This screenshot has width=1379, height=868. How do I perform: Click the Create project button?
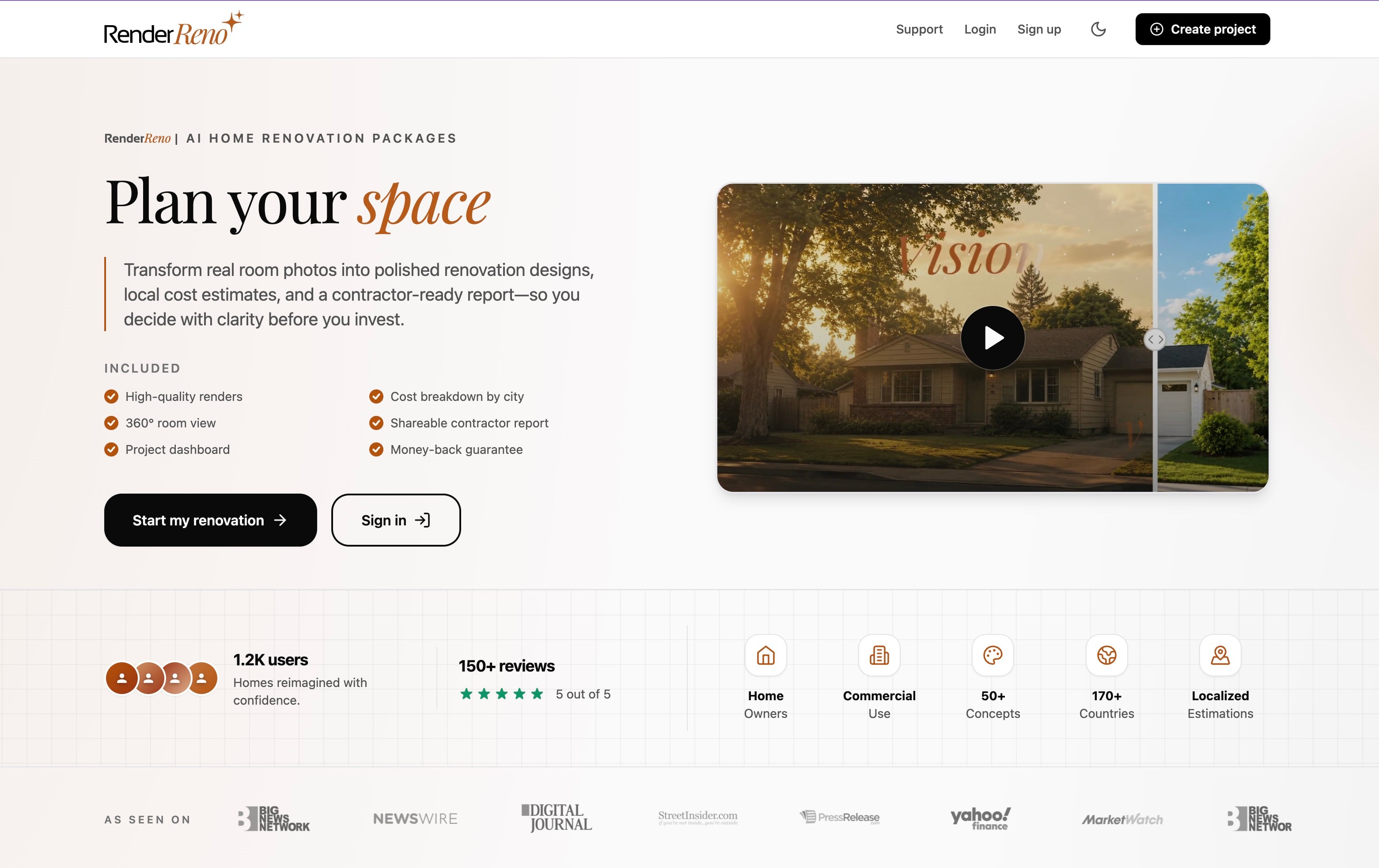[1202, 29]
